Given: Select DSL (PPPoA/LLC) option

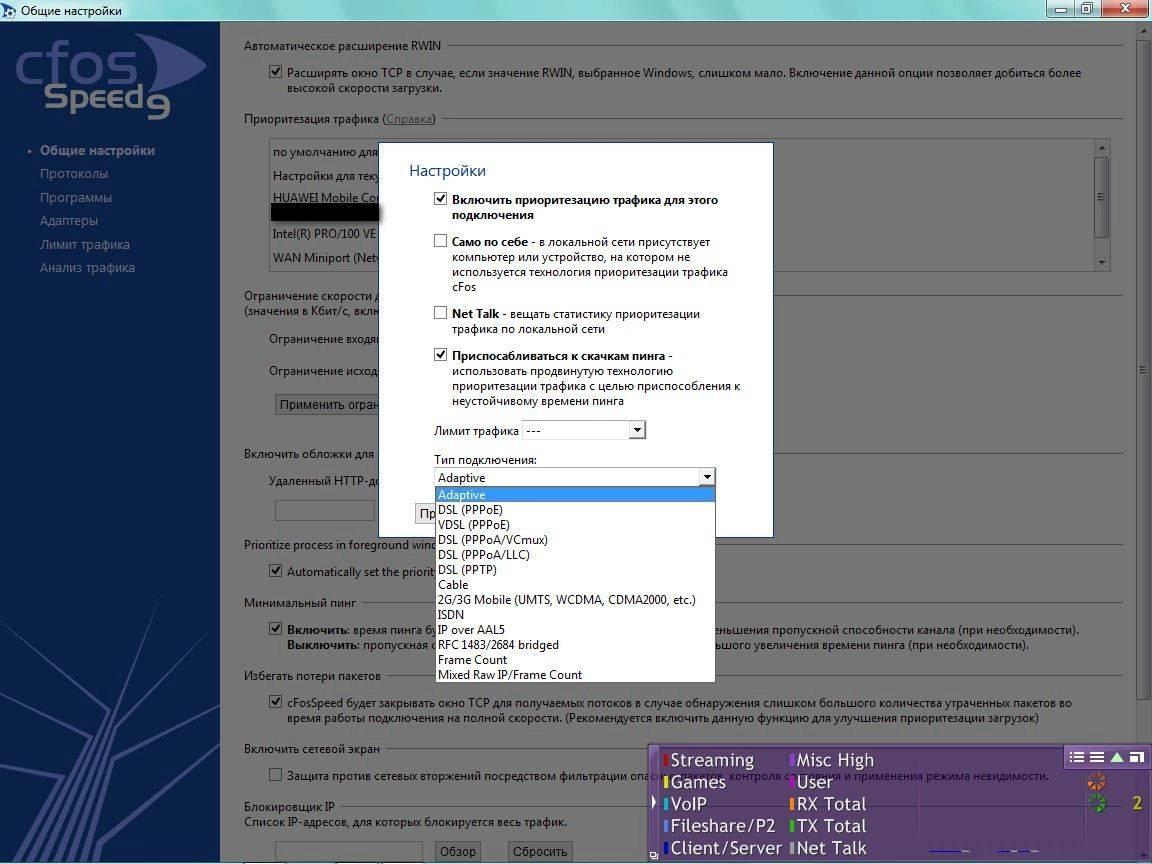Looking at the screenshot, I should click(x=575, y=555).
